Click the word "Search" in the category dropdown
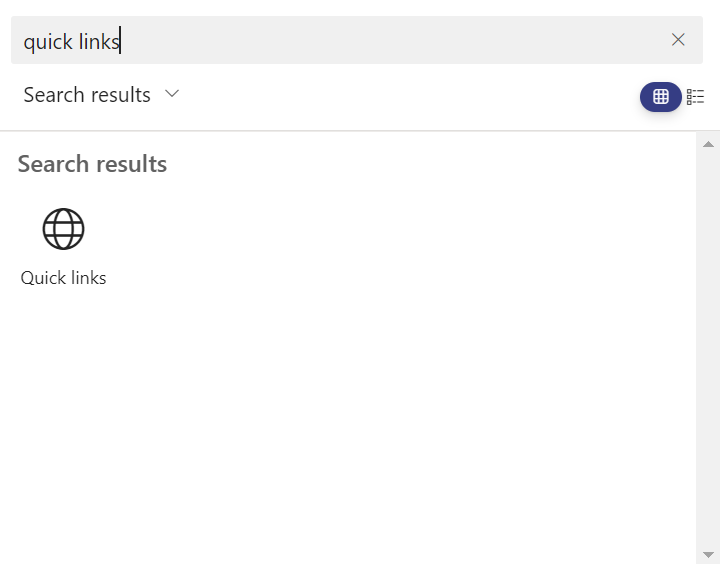Viewport: 720px width, 564px height. tap(54, 95)
